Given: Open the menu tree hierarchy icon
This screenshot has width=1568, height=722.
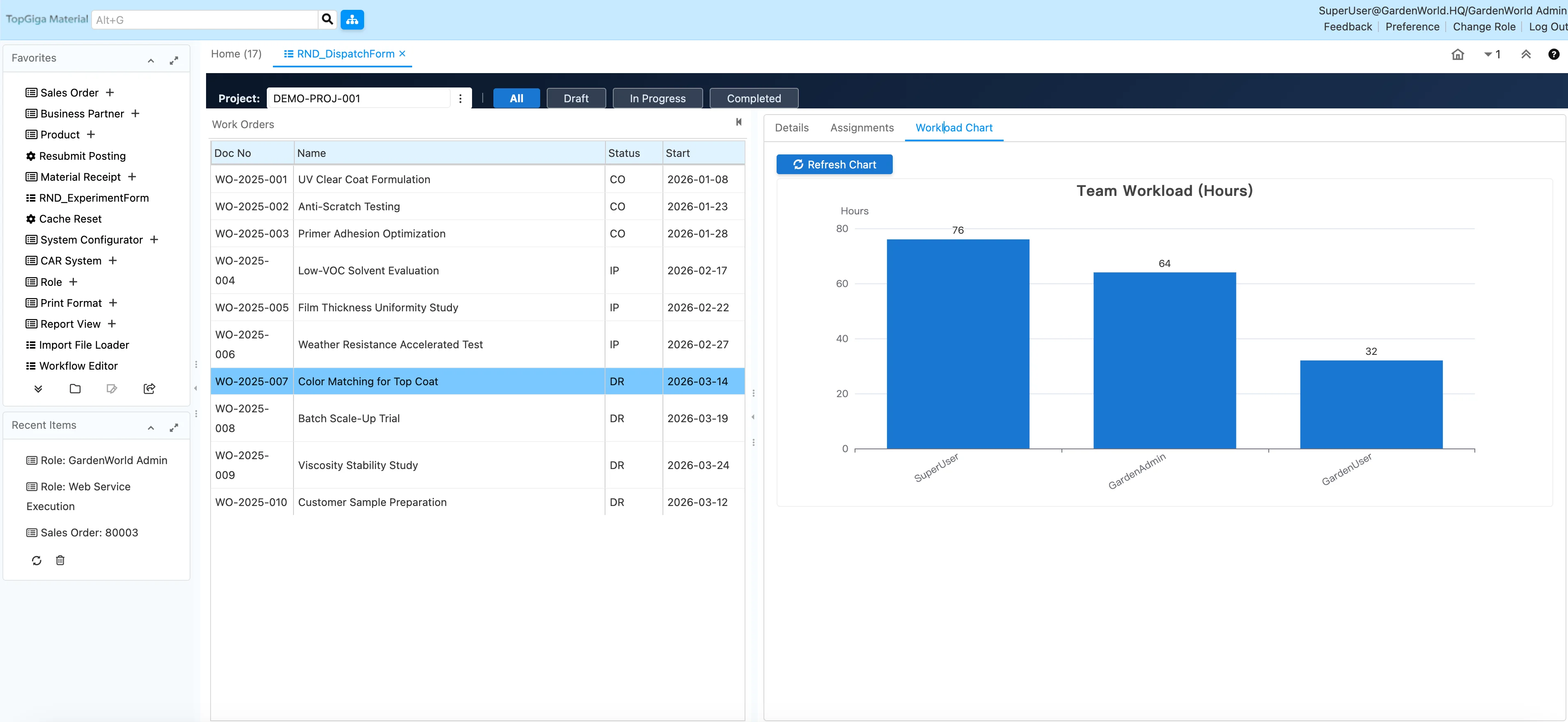Looking at the screenshot, I should click(x=352, y=19).
